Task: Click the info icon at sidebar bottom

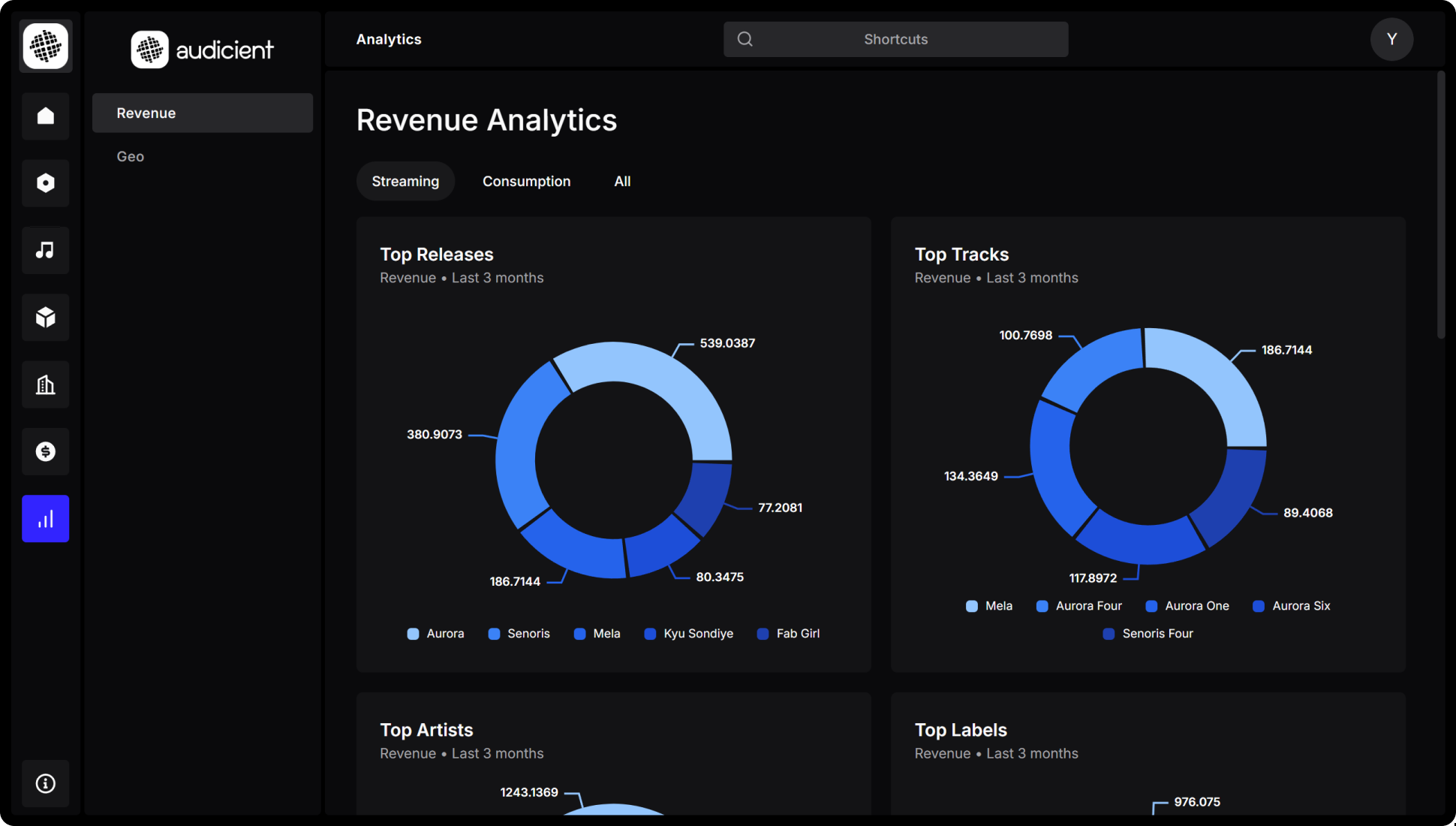Action: click(x=45, y=783)
